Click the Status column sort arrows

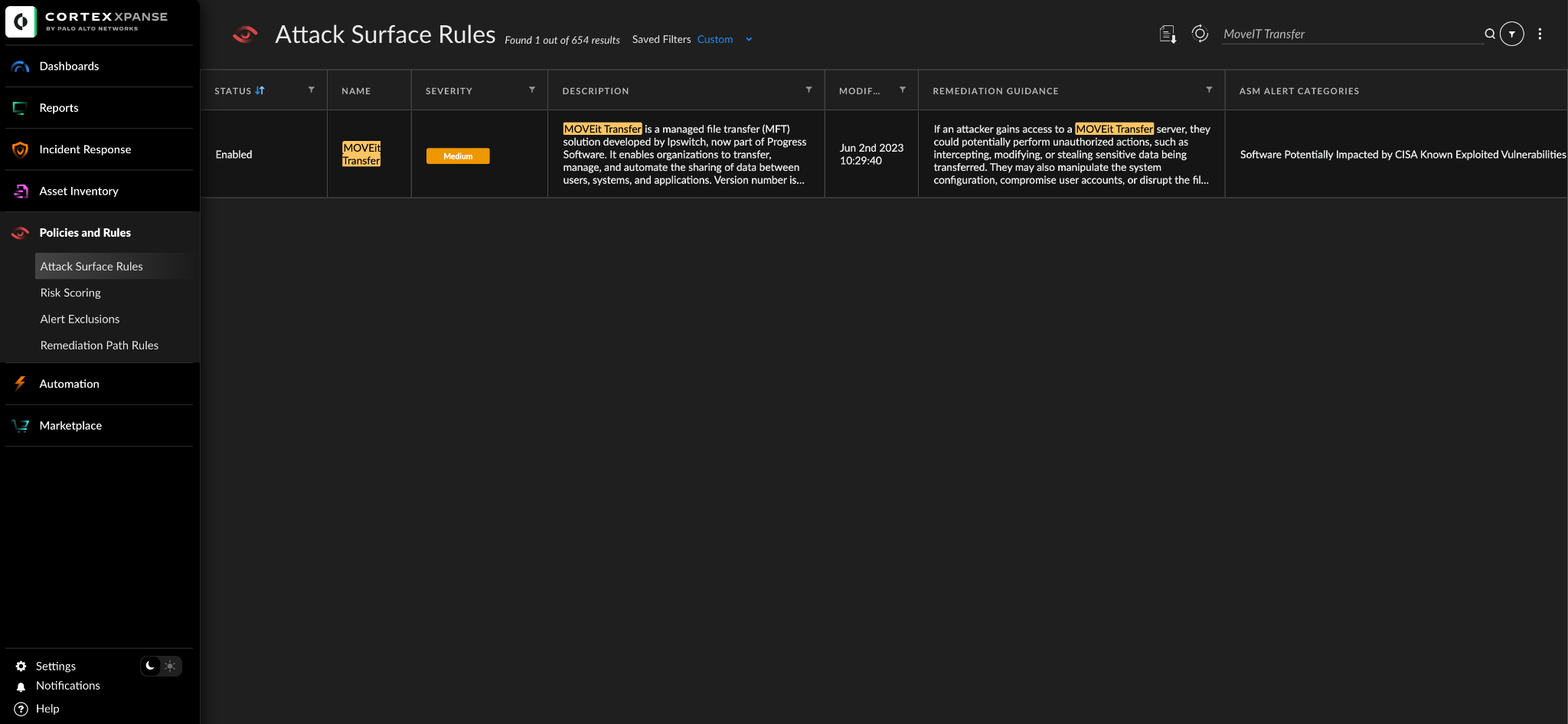tap(260, 90)
